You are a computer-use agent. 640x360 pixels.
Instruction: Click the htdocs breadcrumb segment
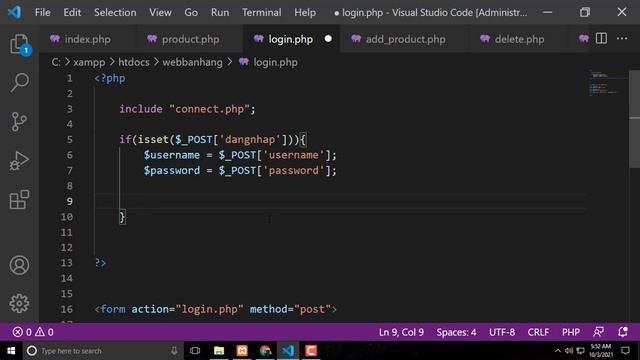pos(134,62)
